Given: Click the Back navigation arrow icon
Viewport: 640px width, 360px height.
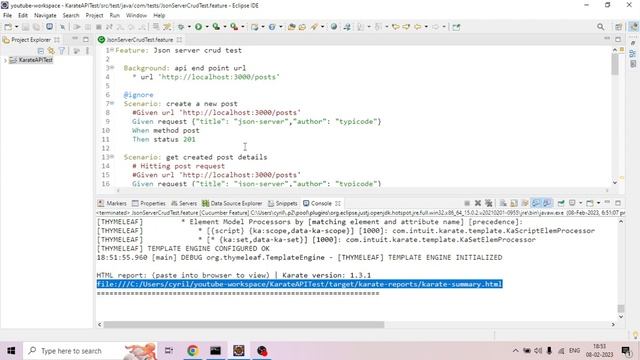Looking at the screenshot, I should tap(417, 27).
